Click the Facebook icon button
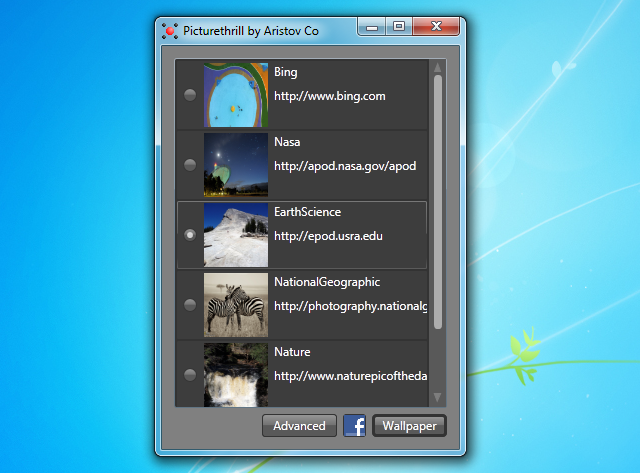Viewport: 640px width, 473px height. pos(354,426)
